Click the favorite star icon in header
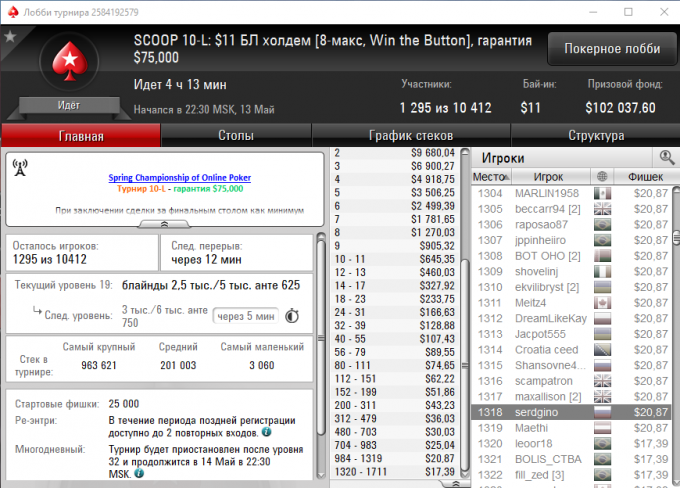Image resolution: width=680 pixels, height=488 pixels. pos(10,37)
